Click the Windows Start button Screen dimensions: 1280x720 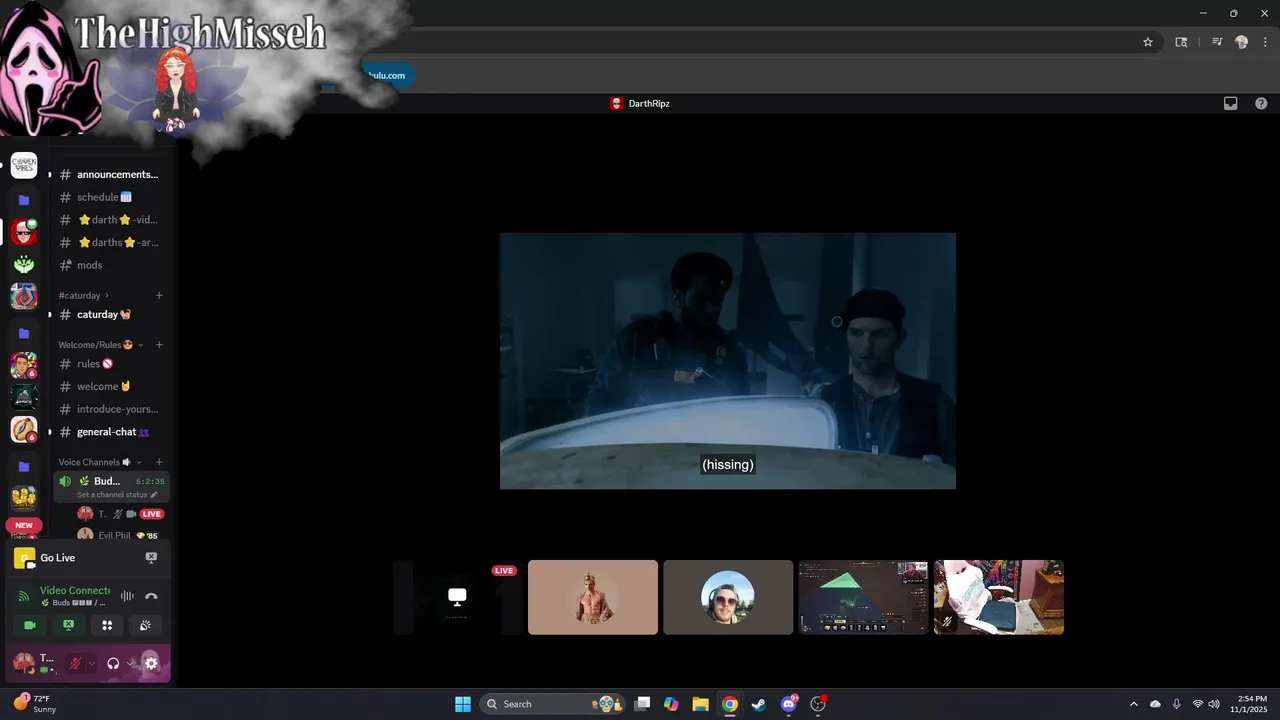point(463,704)
